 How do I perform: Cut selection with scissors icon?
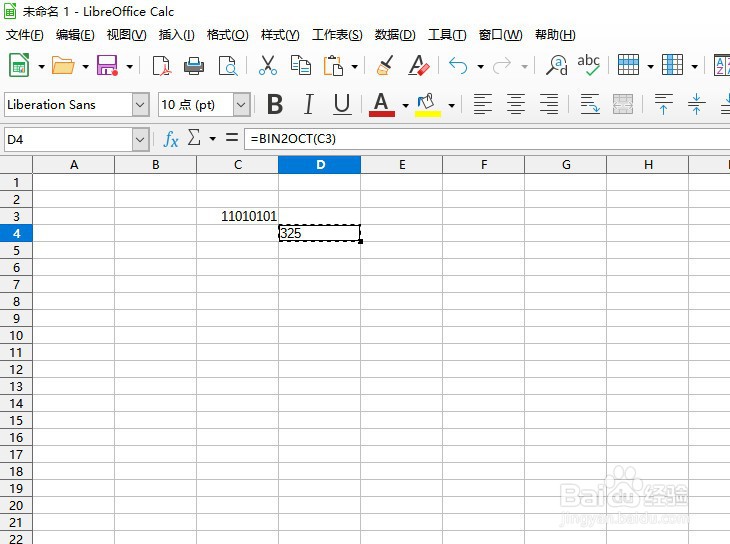(x=268, y=66)
